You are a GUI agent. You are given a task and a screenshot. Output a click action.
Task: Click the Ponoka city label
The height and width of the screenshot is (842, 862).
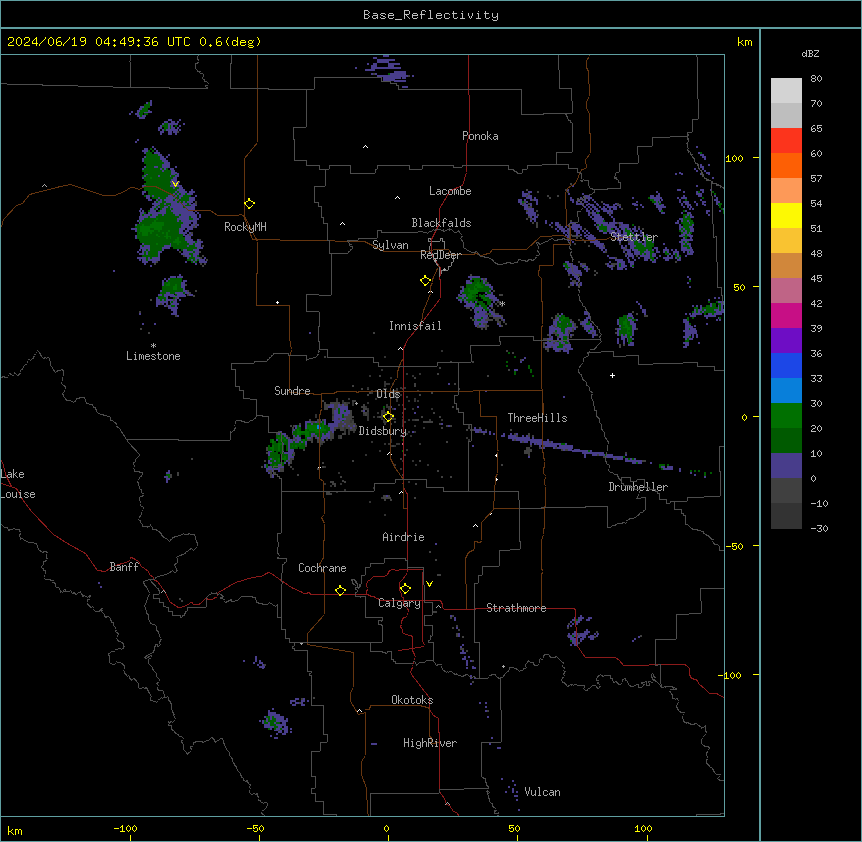click(480, 136)
